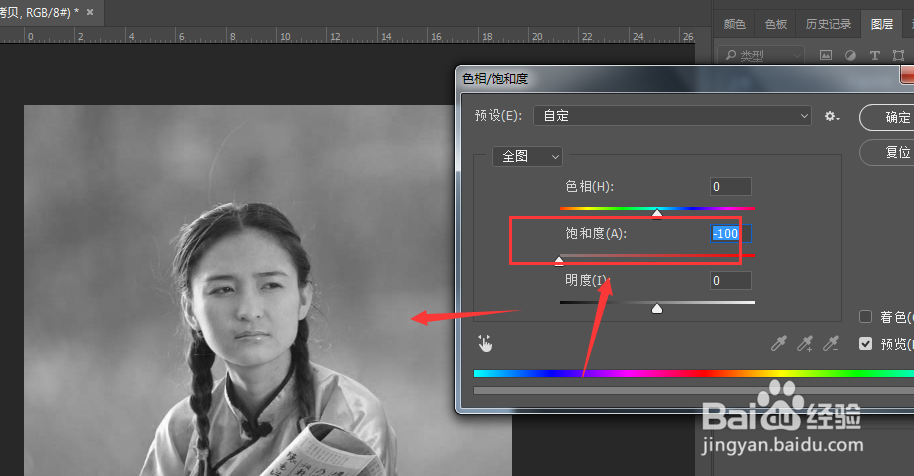Switch to the 色板 panel tab

pyautogui.click(x=776, y=24)
